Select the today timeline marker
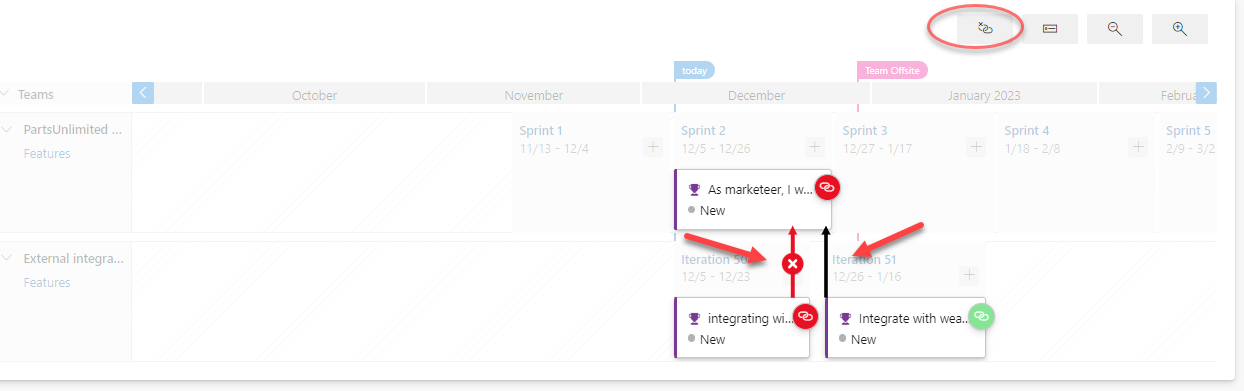 coord(694,70)
